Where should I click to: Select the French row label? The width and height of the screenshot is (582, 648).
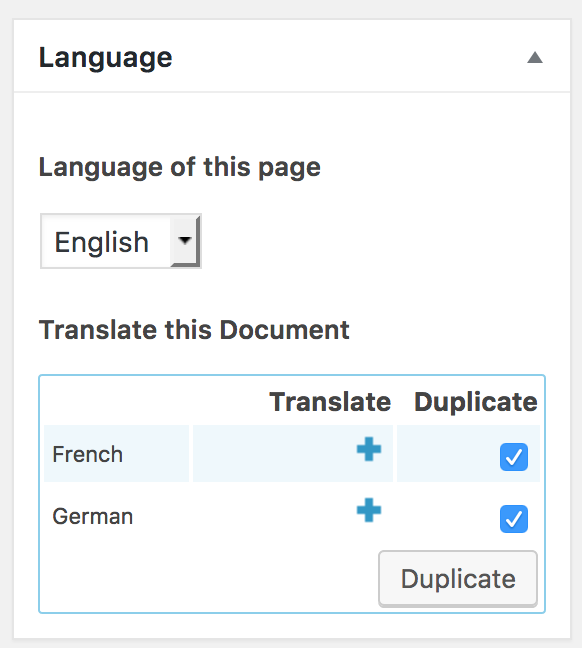coord(88,454)
